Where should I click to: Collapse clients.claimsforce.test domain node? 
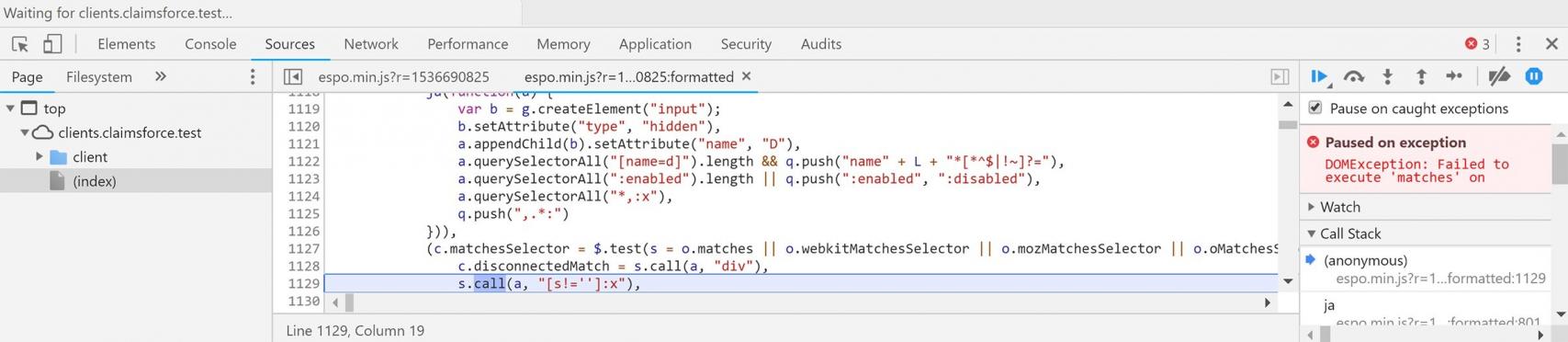25,132
